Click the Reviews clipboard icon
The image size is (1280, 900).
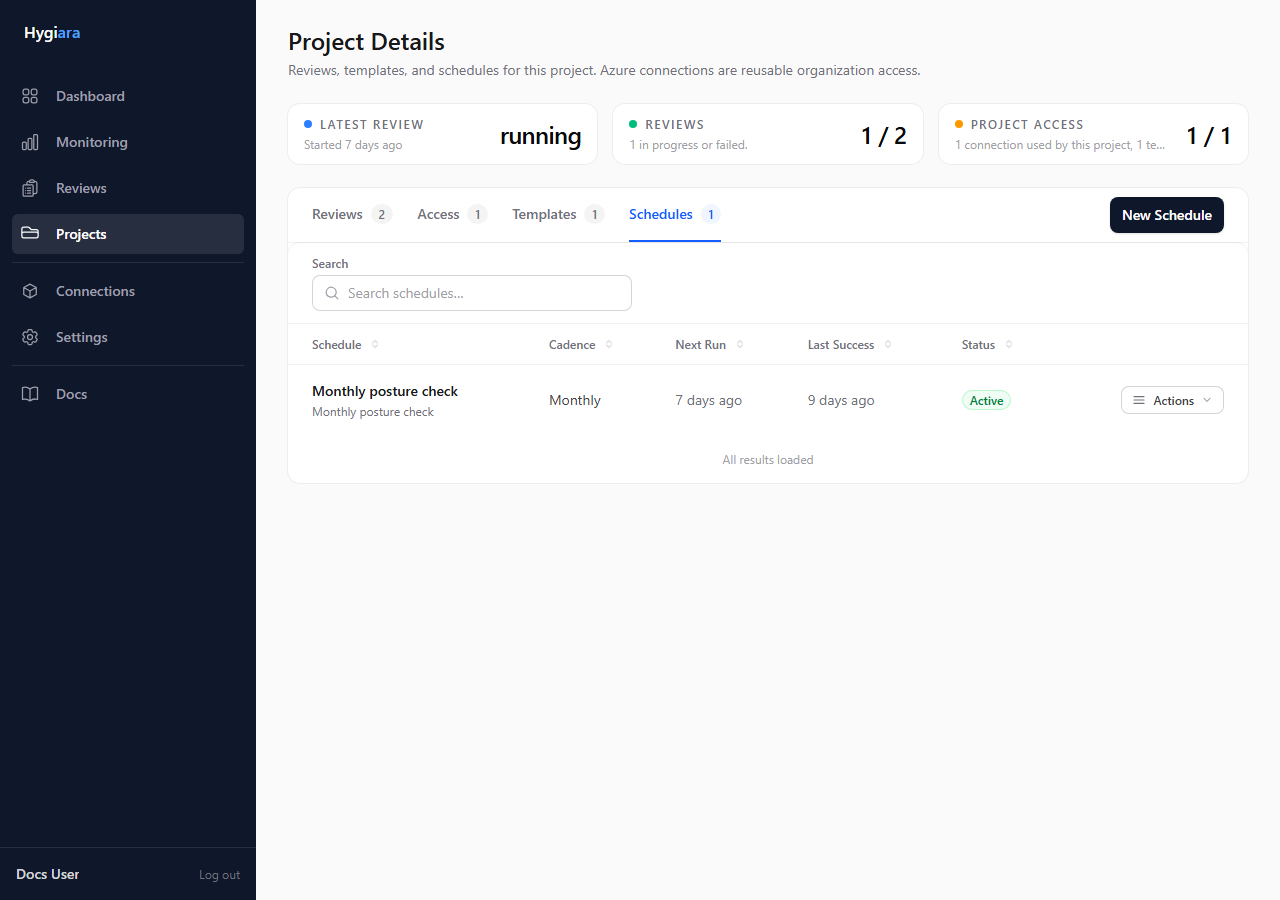click(x=30, y=188)
